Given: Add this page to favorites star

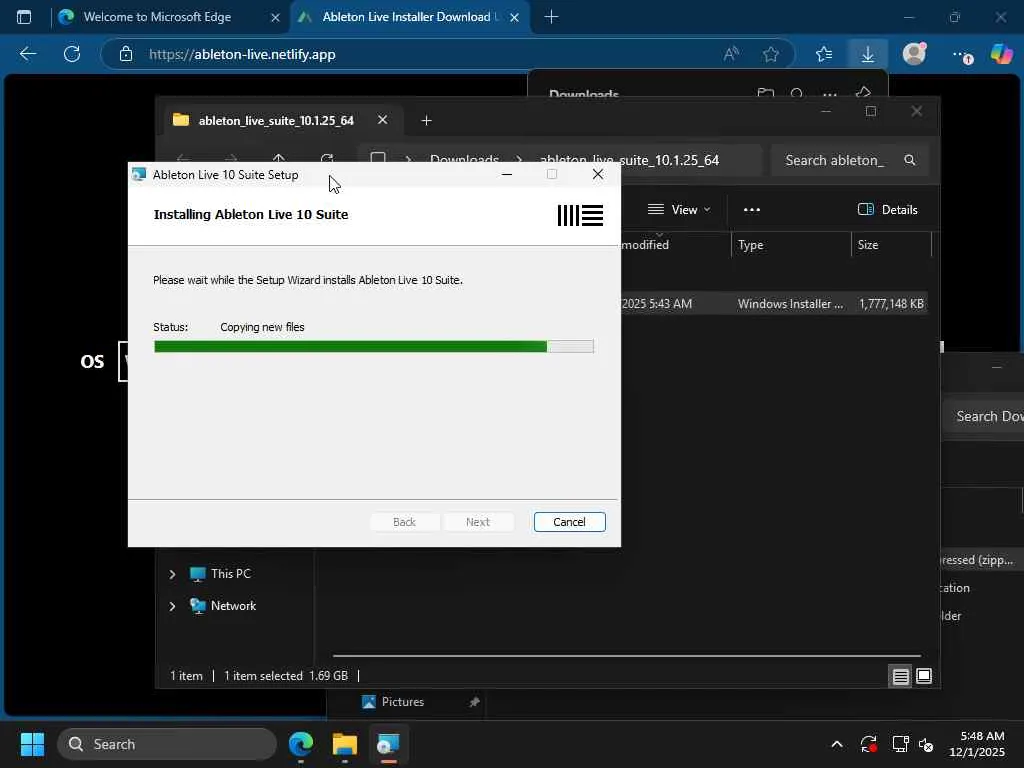Looking at the screenshot, I should (x=771, y=54).
